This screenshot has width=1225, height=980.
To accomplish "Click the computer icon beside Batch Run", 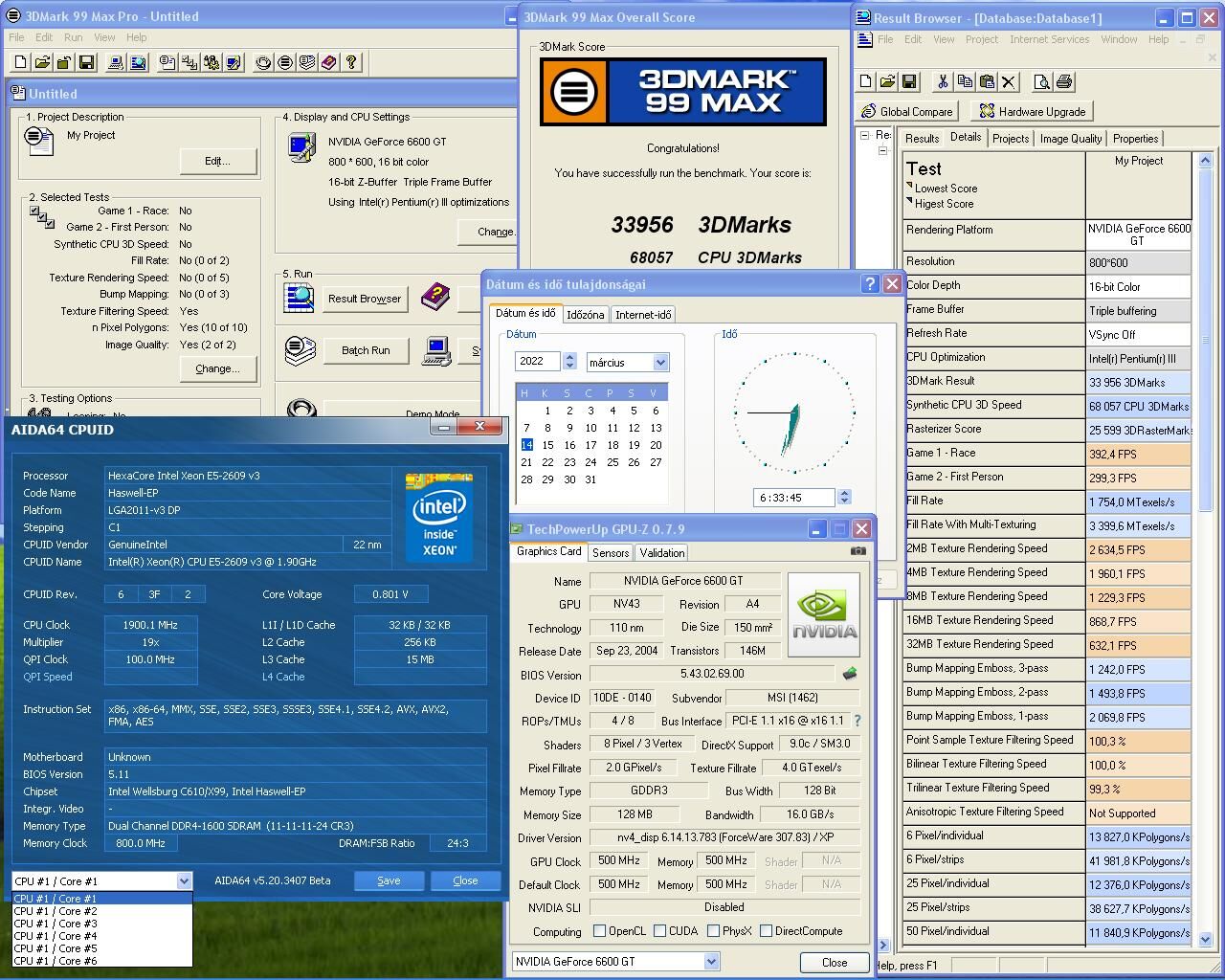I will (437, 350).
